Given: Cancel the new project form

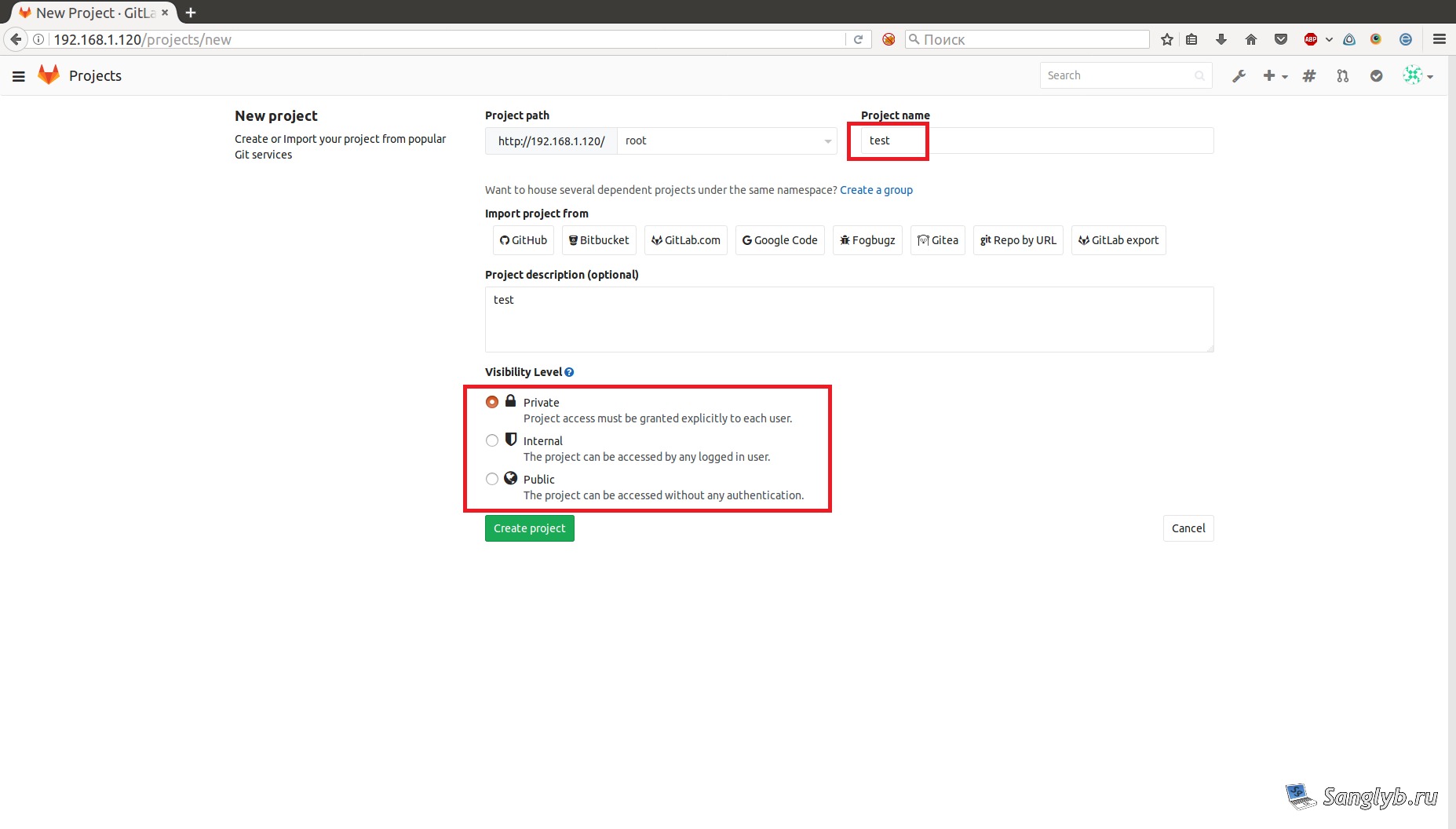Looking at the screenshot, I should tap(1188, 528).
